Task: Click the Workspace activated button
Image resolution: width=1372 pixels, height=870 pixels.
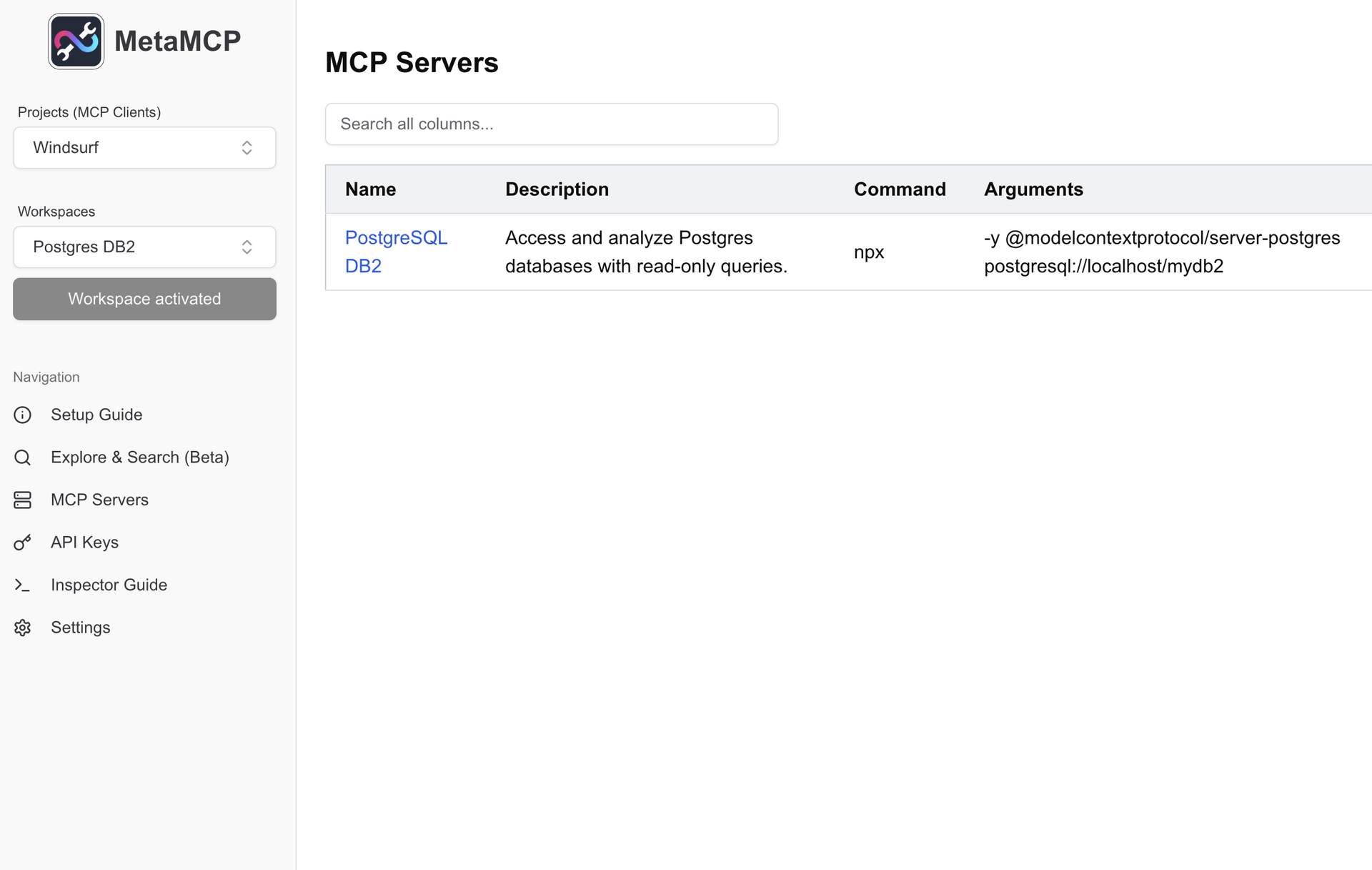Action: point(144,299)
